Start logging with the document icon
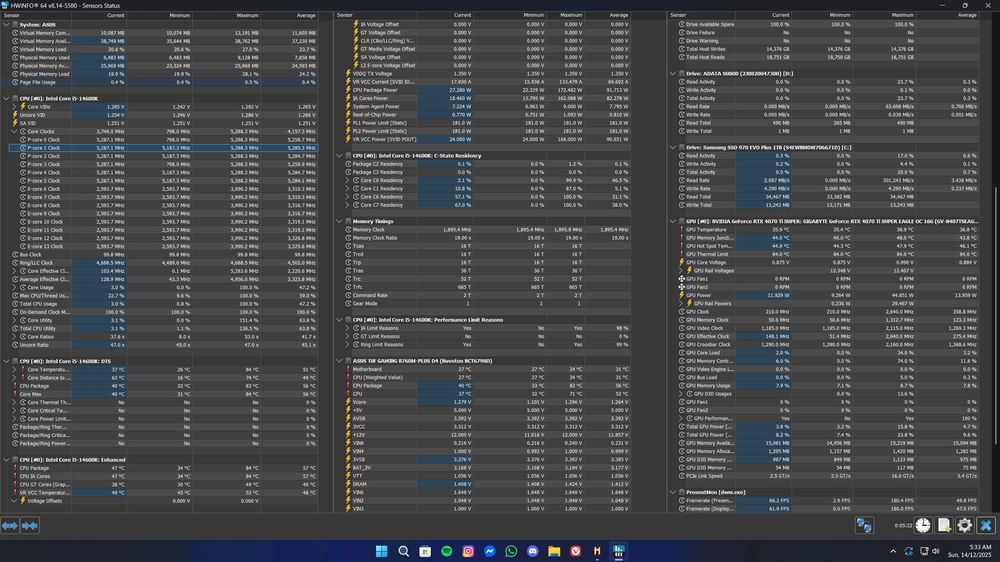Screen dimensions: 1000x562 (944, 525)
